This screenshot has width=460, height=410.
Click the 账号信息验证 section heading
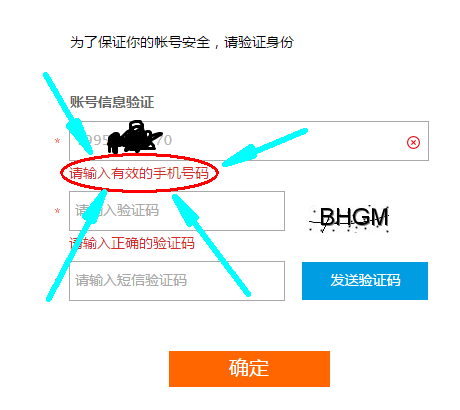coord(112,102)
